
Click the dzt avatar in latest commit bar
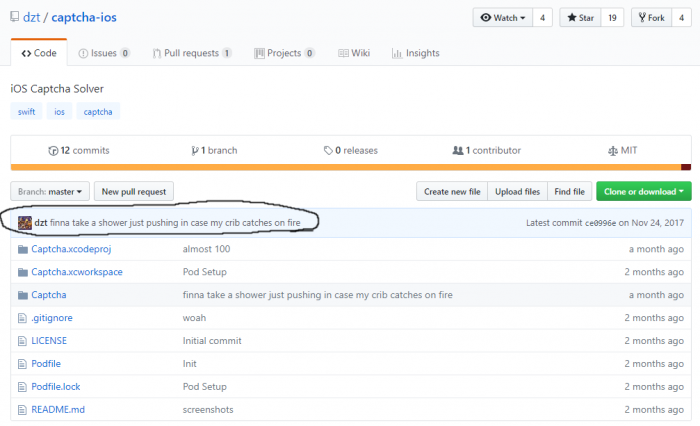(x=25, y=223)
